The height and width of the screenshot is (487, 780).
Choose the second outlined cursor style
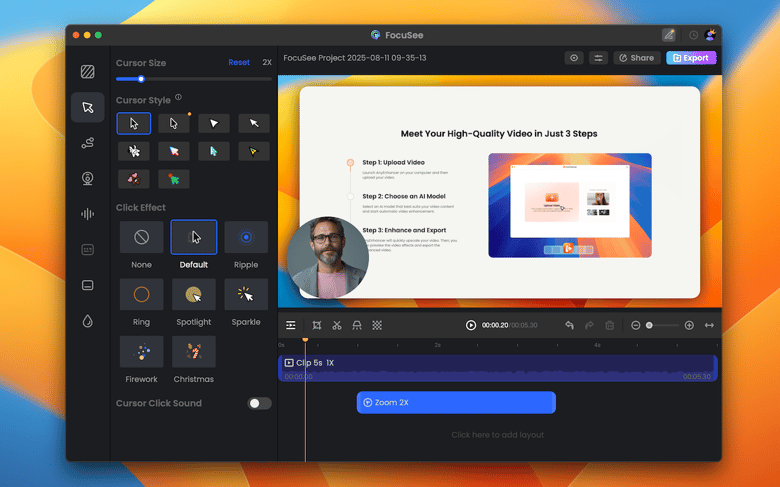pyautogui.click(x=174, y=123)
